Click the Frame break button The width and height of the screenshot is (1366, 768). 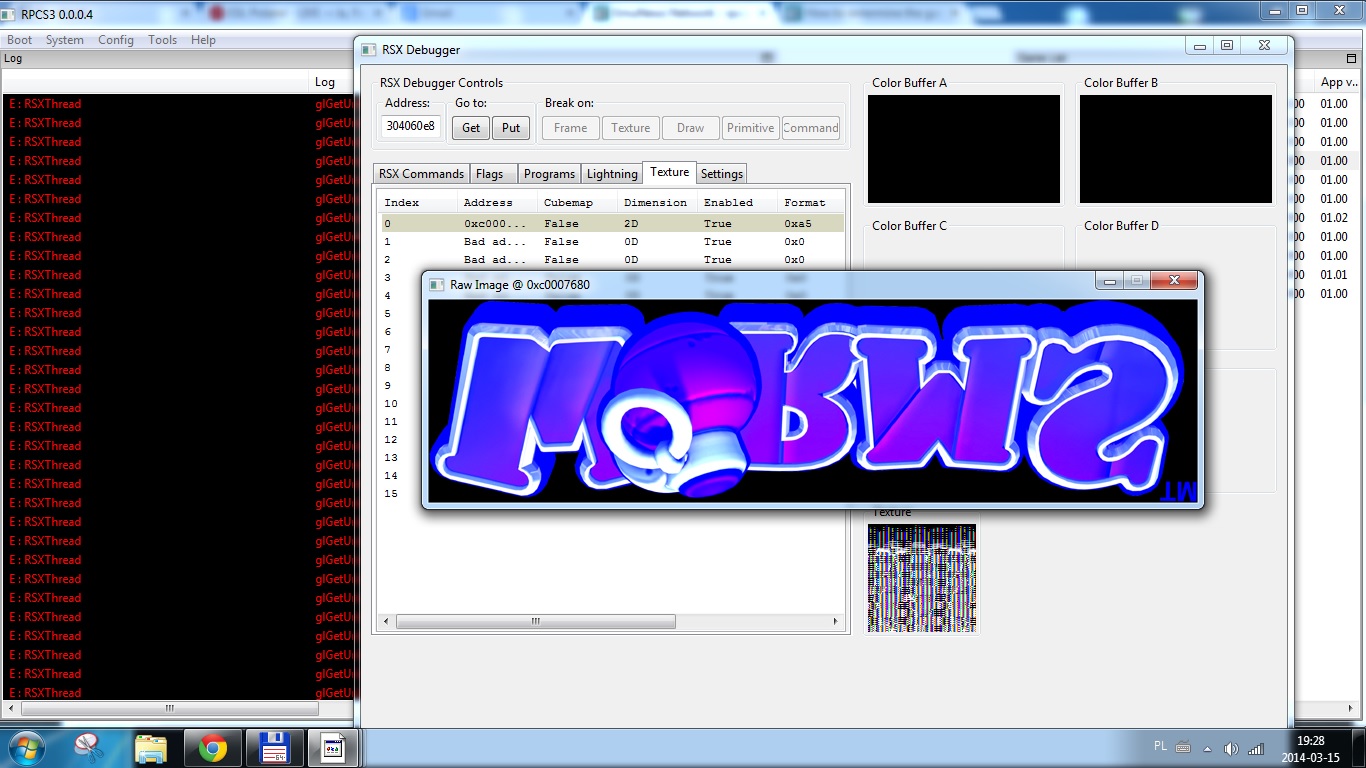tap(571, 127)
